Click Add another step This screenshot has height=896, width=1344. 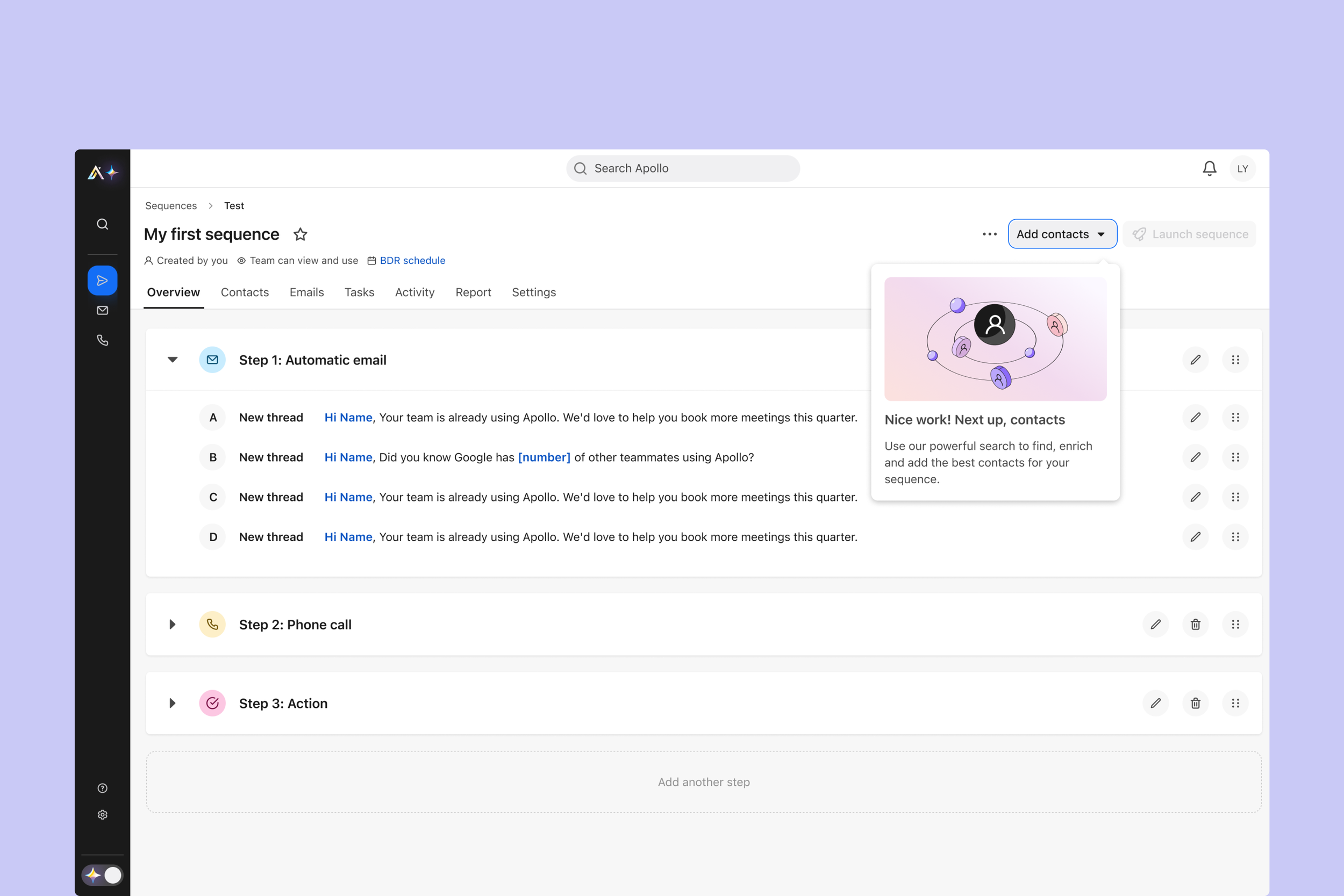click(703, 782)
